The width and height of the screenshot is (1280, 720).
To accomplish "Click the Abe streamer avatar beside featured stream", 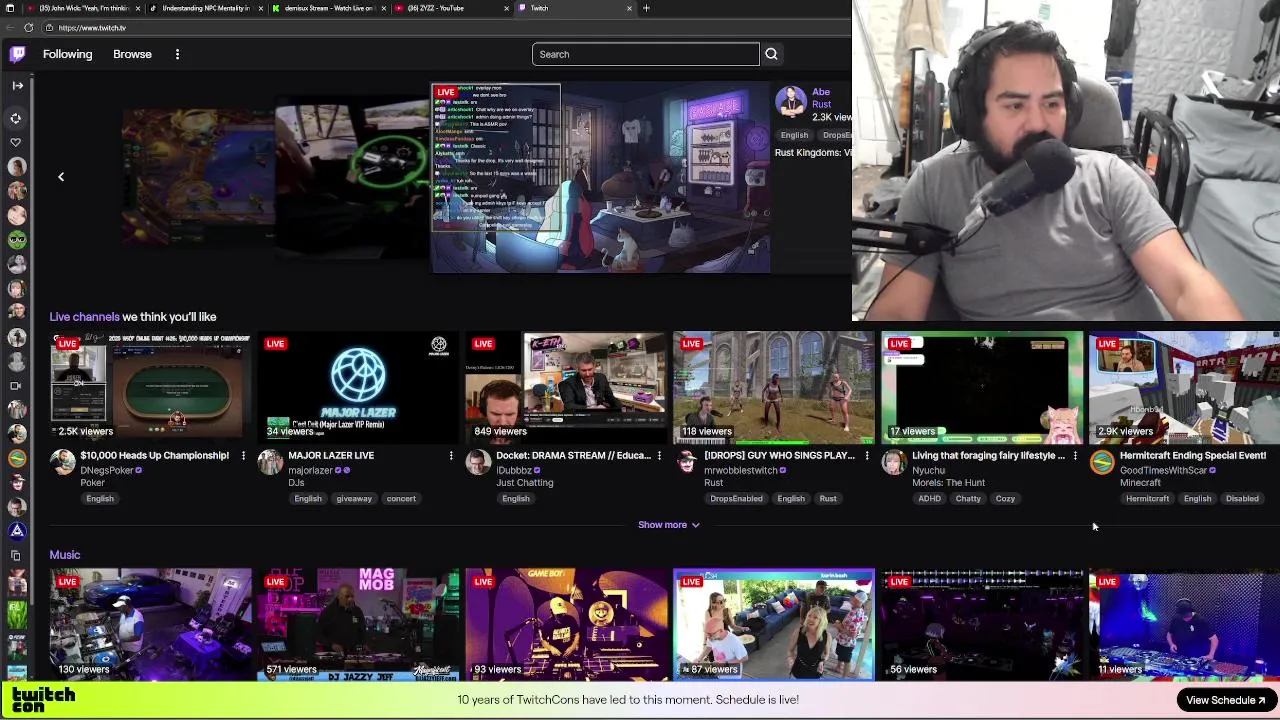I will point(791,101).
